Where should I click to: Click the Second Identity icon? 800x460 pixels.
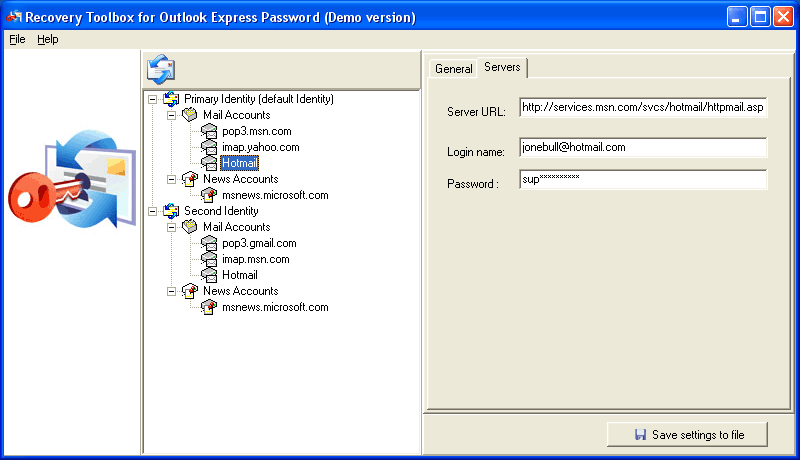point(171,211)
